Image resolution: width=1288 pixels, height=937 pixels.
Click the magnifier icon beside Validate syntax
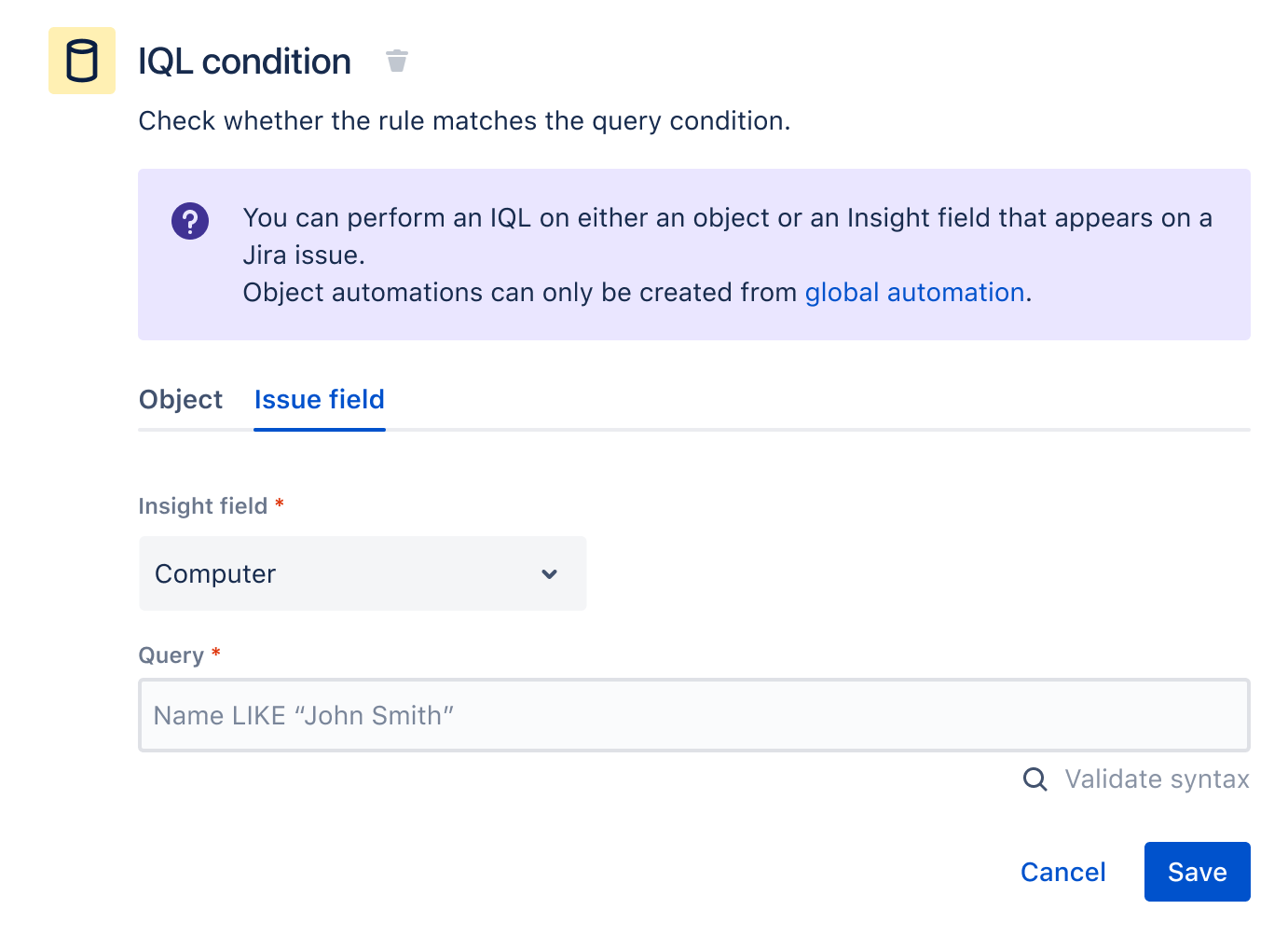(1035, 779)
